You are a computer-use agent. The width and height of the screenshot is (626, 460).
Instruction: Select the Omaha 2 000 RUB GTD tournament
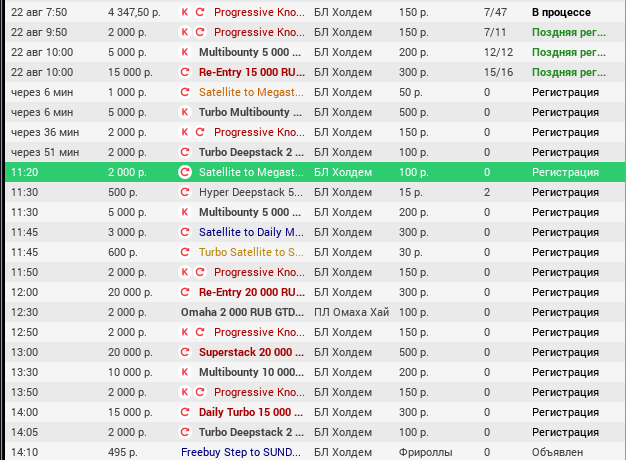[x=242, y=312]
